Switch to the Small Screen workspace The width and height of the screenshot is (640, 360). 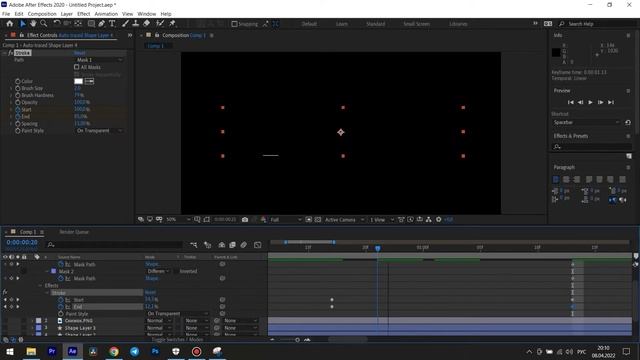(x=416, y=24)
